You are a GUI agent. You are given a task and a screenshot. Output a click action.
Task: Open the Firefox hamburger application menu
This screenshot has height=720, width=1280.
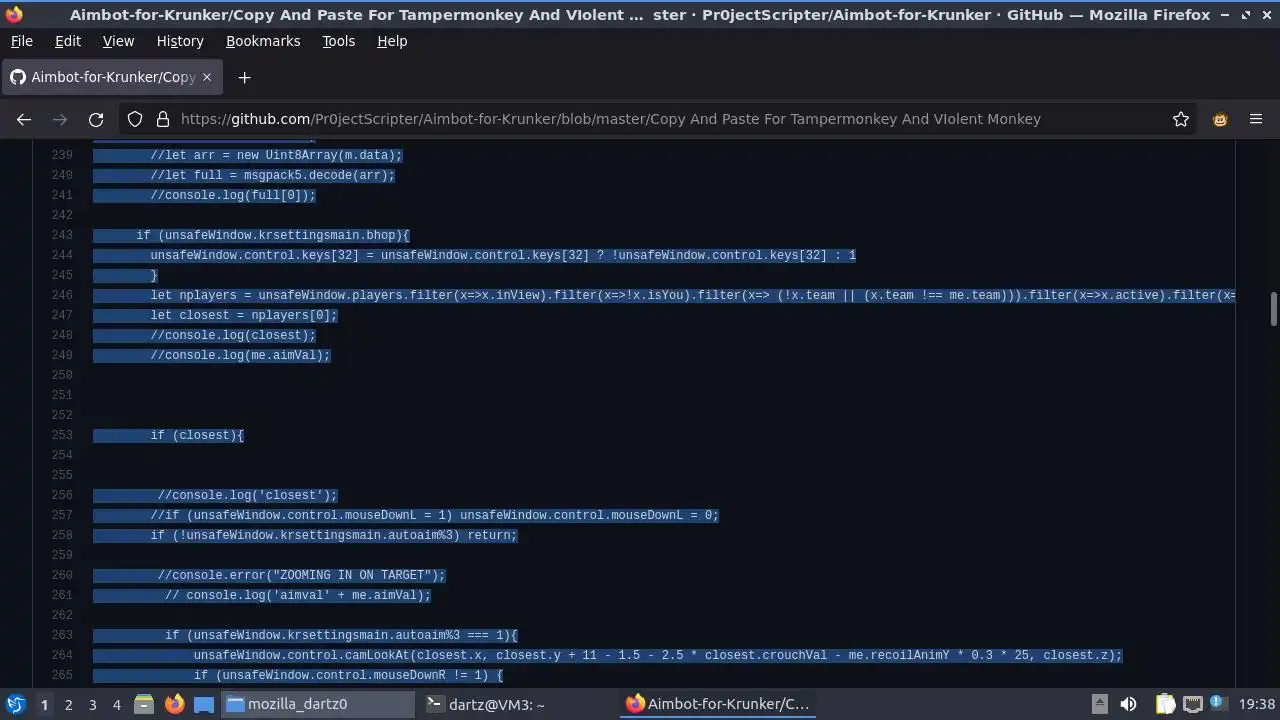[x=1256, y=119]
